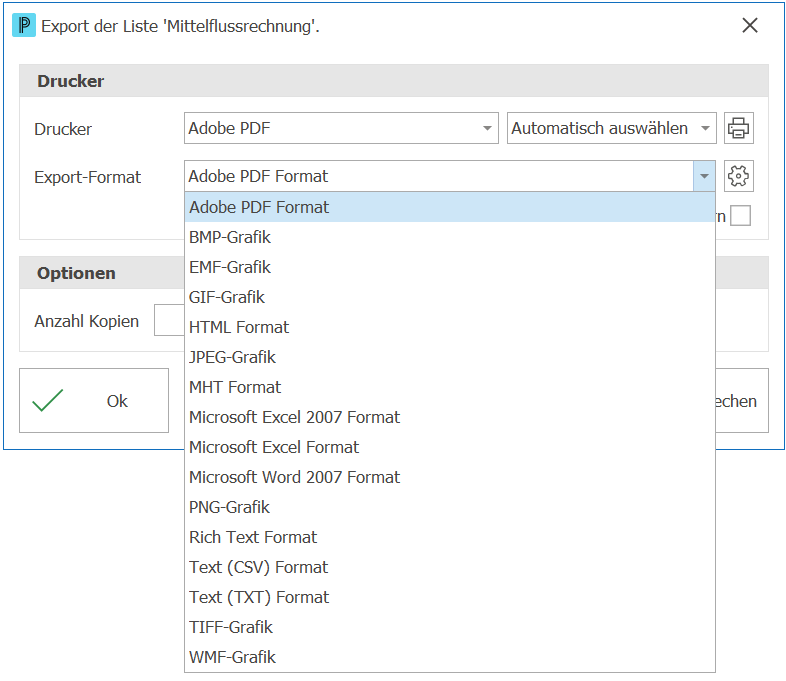This screenshot has height=681, width=786.
Task: Choose 'Text (CSV) Format' option
Action: 450,567
